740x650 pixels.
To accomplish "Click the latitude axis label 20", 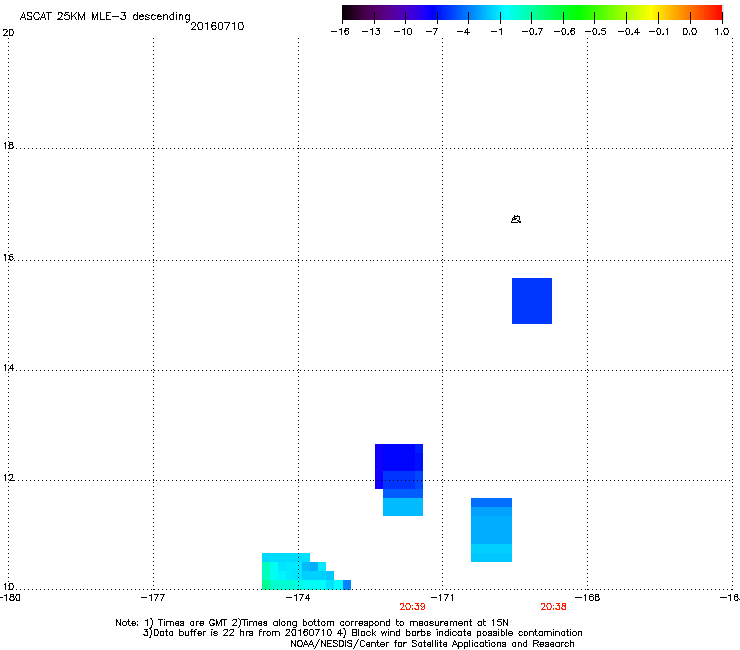I will [8, 33].
